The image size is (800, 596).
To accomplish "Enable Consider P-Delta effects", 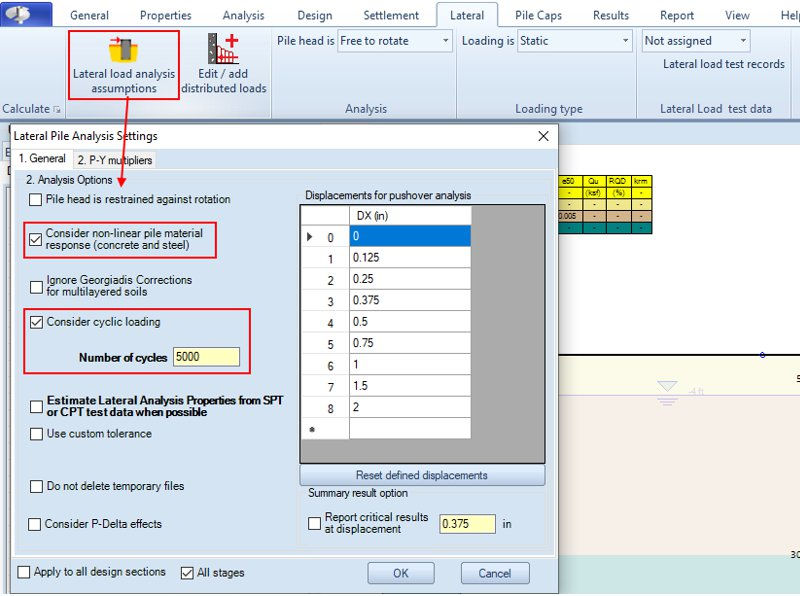I will [x=34, y=525].
